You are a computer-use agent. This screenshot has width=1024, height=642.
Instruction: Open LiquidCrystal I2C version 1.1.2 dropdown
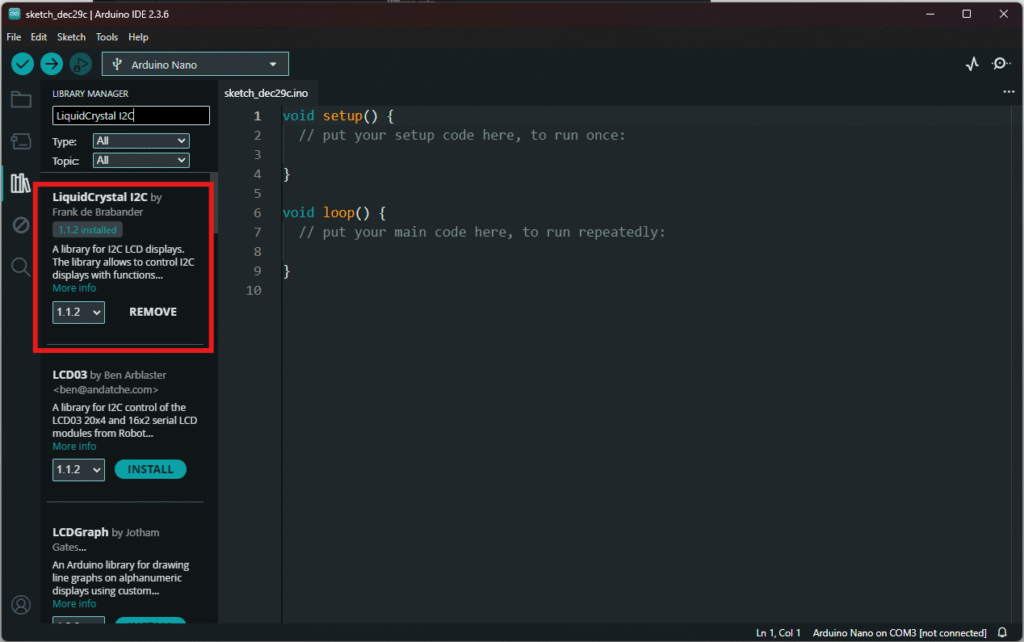point(78,312)
